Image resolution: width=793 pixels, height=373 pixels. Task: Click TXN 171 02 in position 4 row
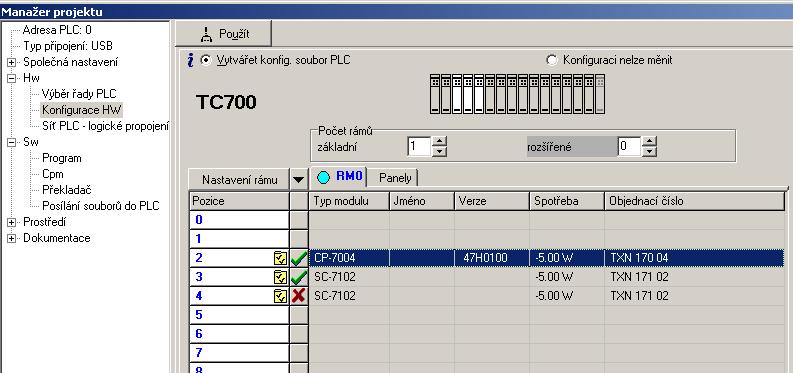point(694,296)
